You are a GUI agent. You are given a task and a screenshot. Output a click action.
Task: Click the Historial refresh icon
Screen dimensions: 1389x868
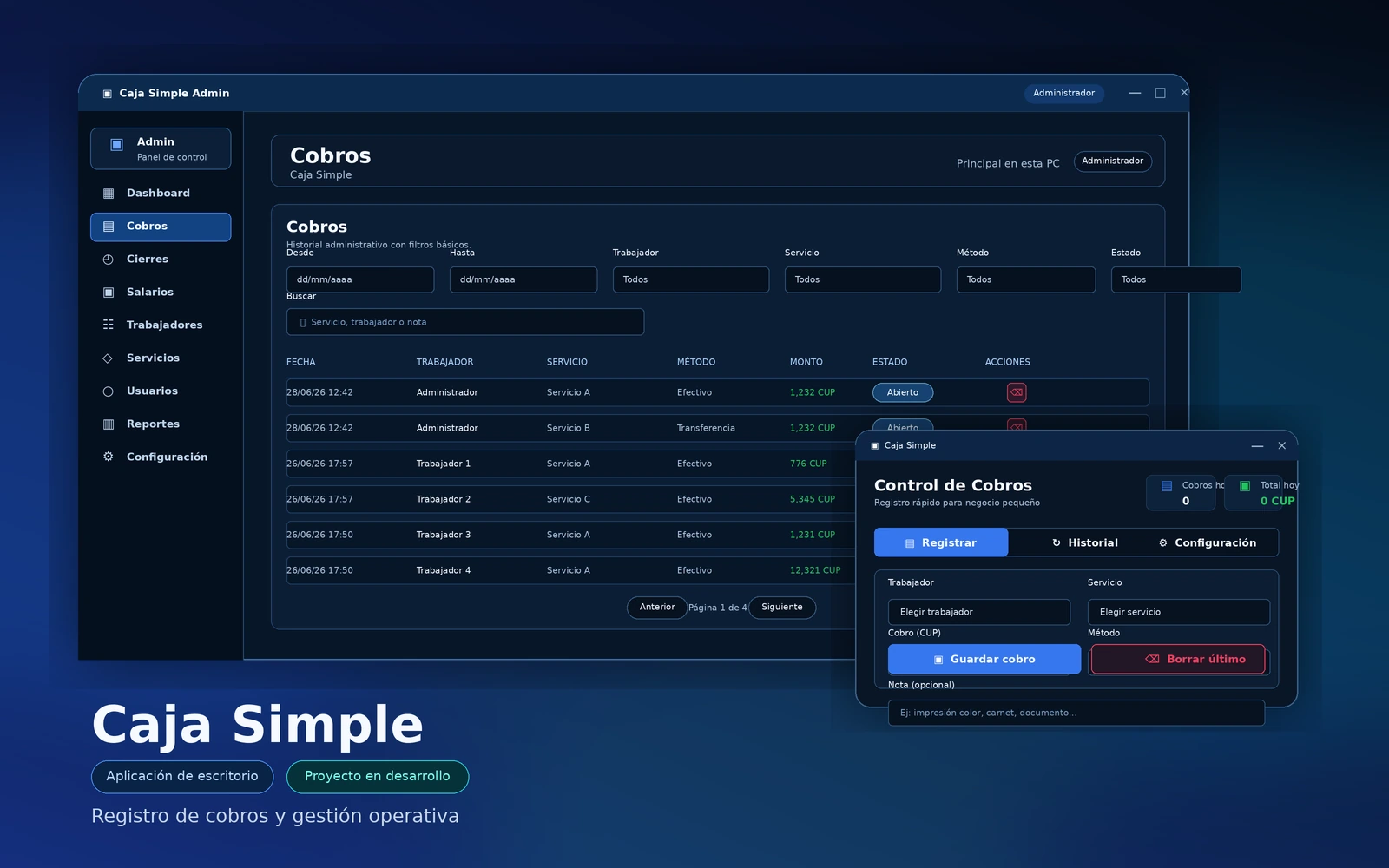tap(1057, 543)
